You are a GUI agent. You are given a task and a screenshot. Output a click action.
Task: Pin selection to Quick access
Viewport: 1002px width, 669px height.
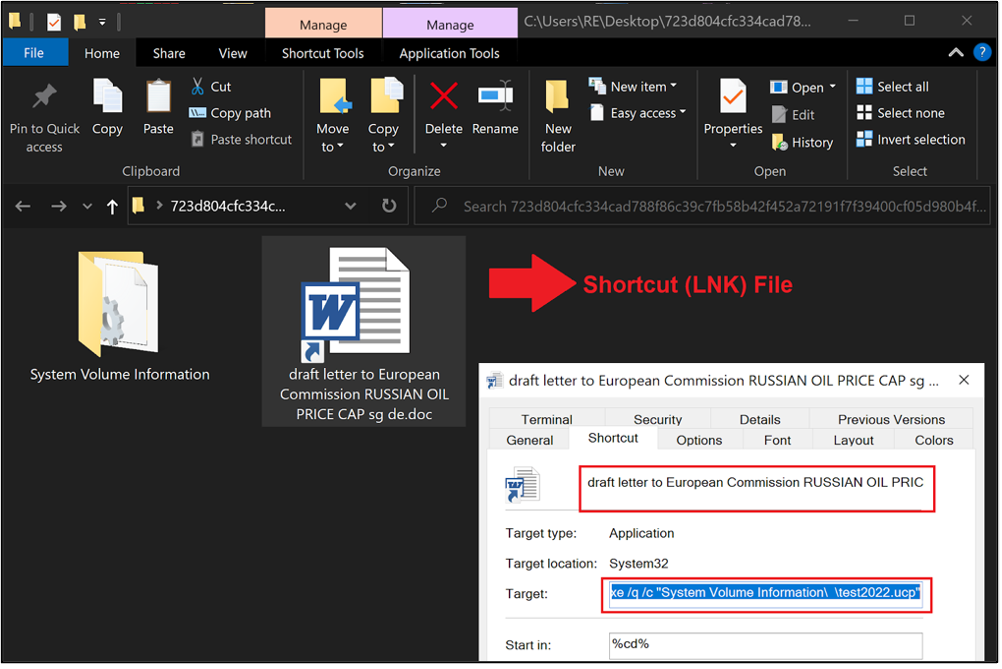[44, 118]
